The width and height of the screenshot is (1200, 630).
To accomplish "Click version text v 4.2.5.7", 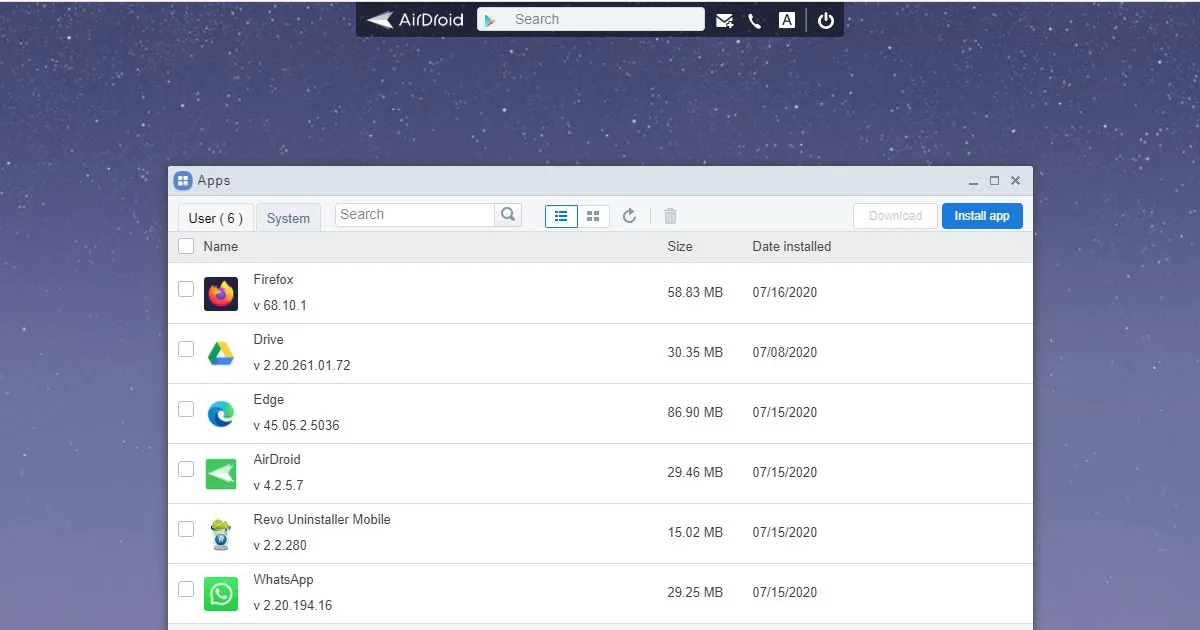I will click(278, 486).
